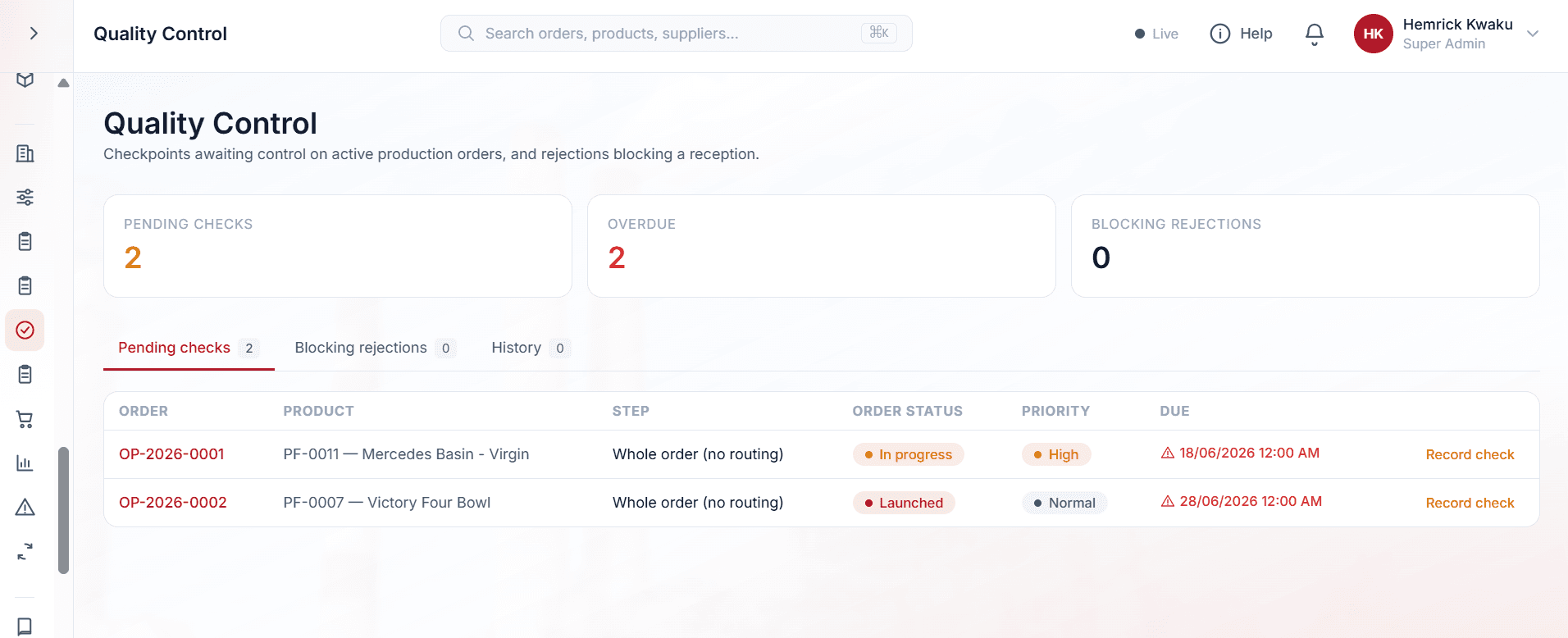Click the Help label in the header

[x=1256, y=34]
